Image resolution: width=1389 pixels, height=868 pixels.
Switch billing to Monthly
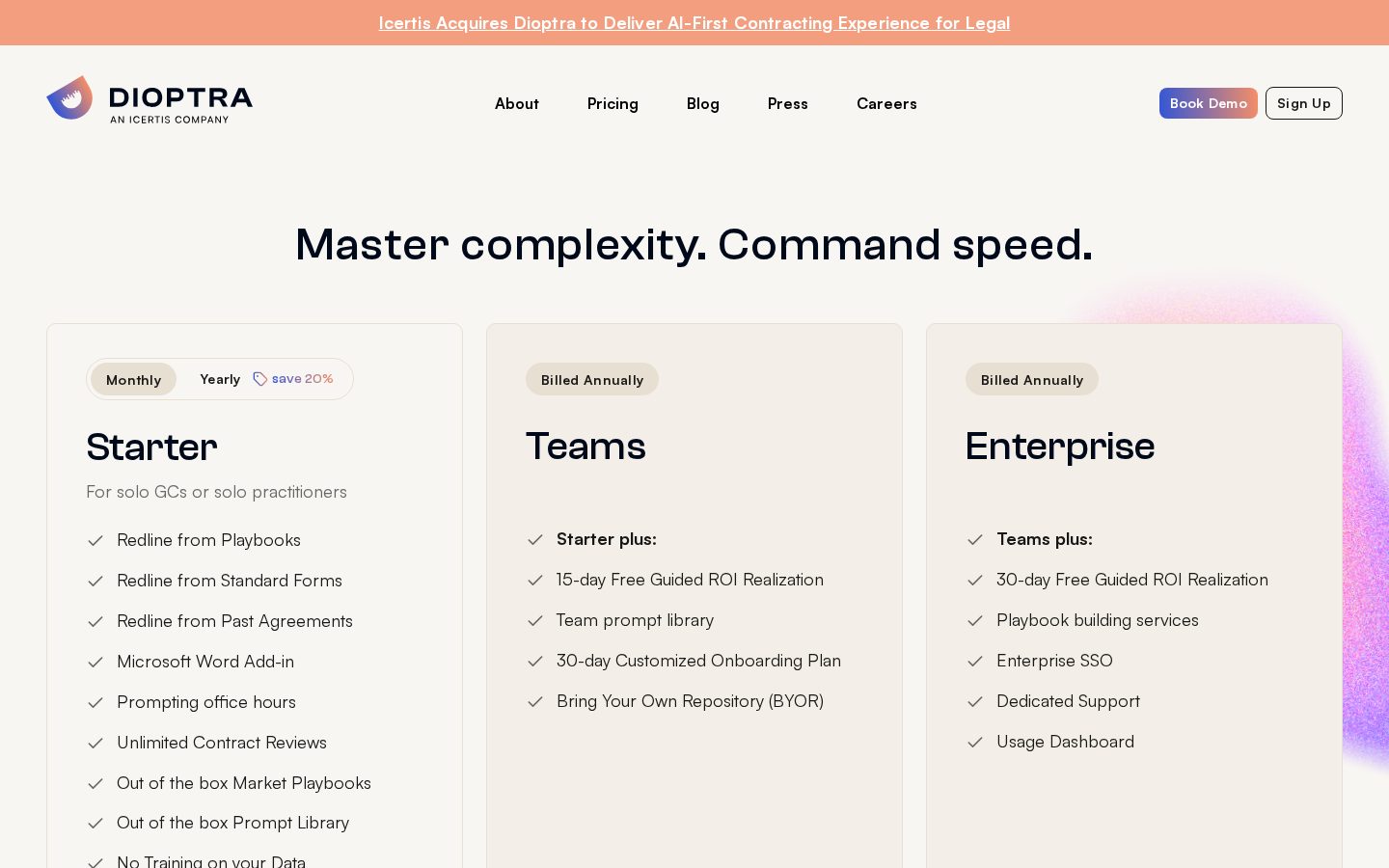[x=134, y=379]
